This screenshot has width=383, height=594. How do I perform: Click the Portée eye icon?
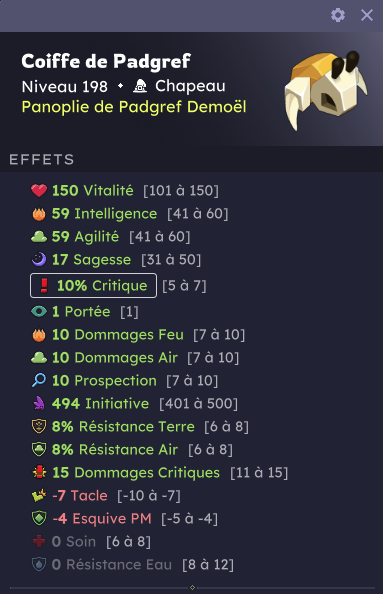coord(39,312)
